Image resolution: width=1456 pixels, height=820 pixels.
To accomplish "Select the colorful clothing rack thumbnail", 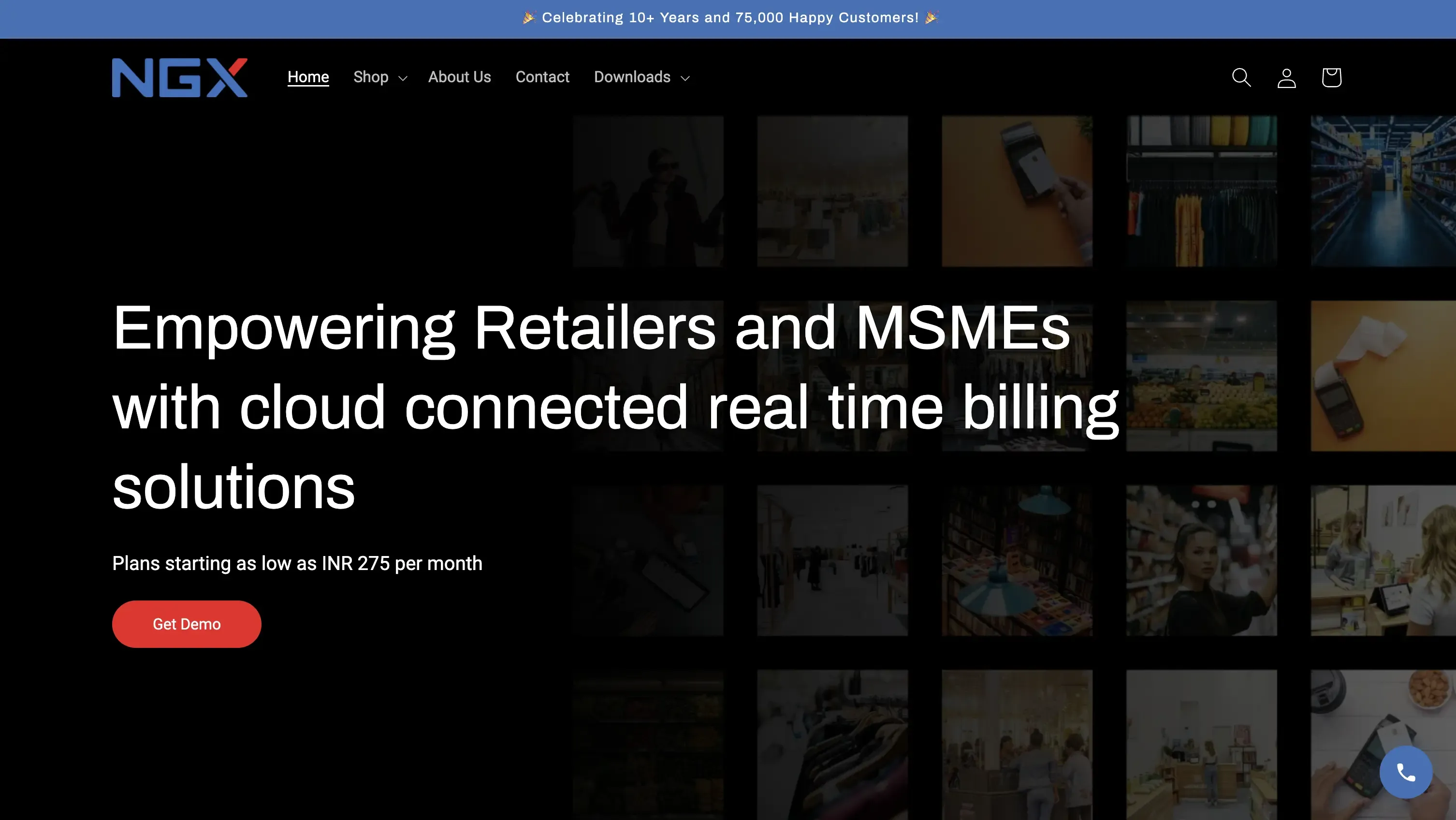I will [1201, 191].
